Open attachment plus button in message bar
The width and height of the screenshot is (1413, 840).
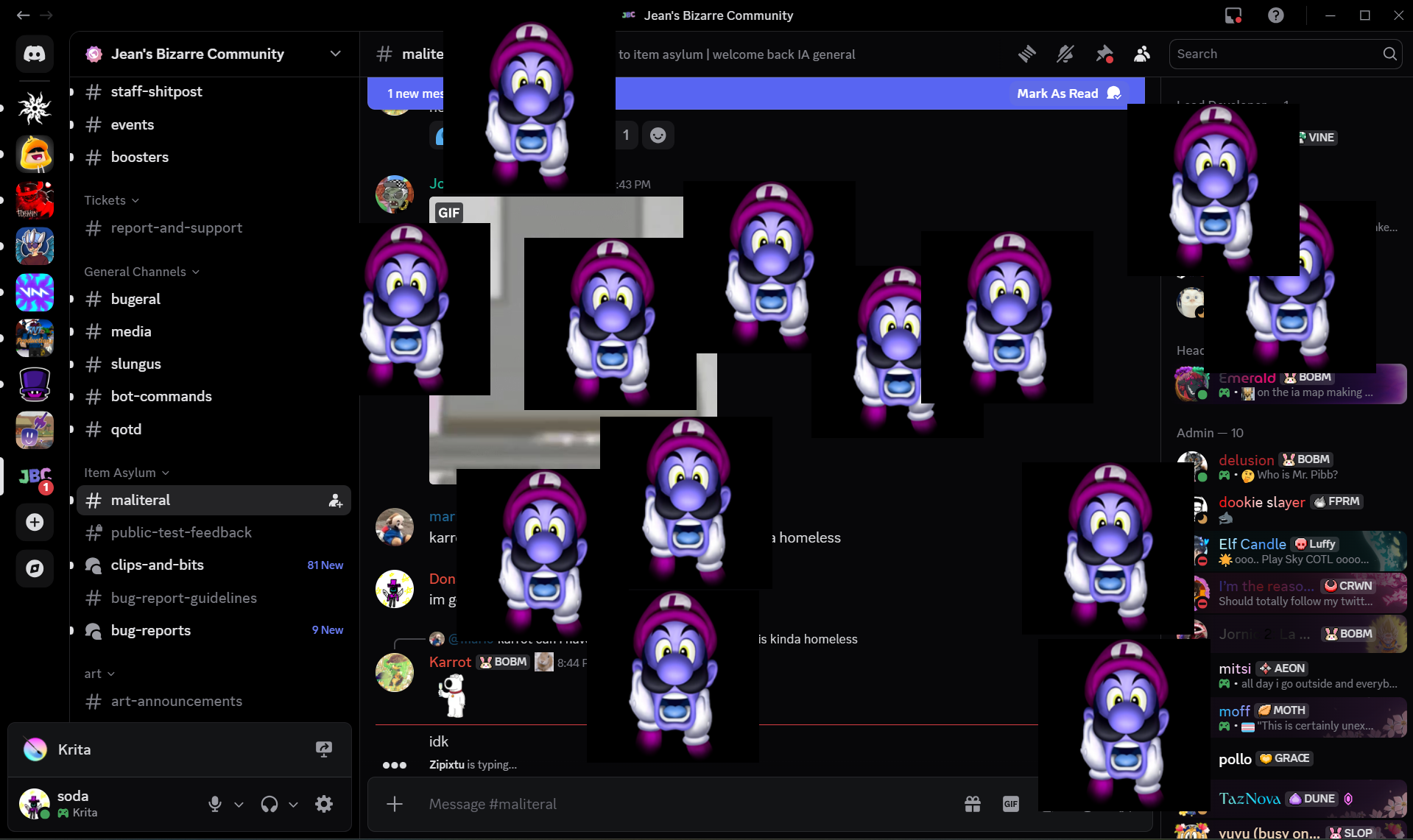pyautogui.click(x=395, y=804)
